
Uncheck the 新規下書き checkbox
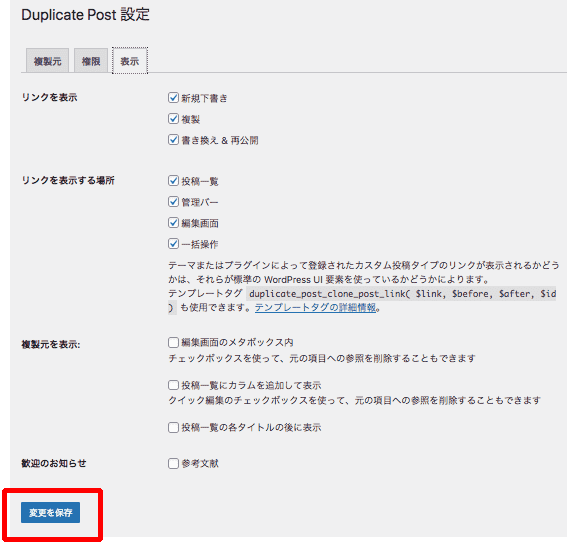coord(173,98)
